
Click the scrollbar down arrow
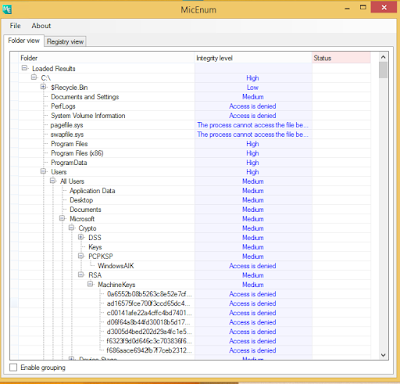pos(383,355)
